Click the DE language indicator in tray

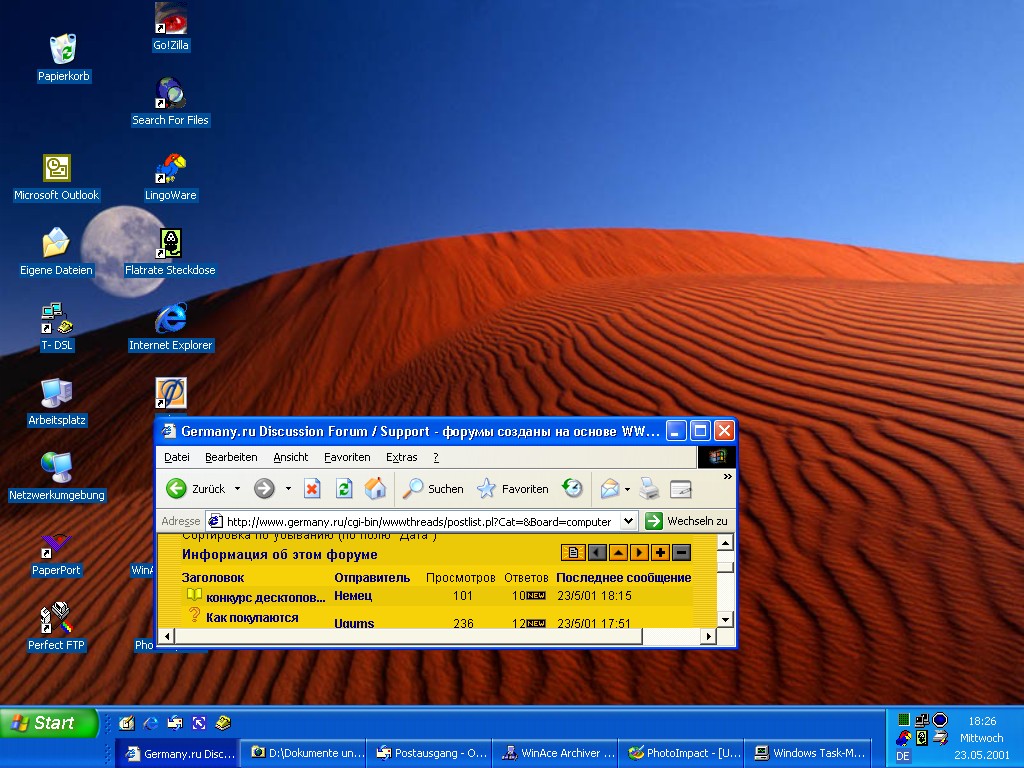903,756
